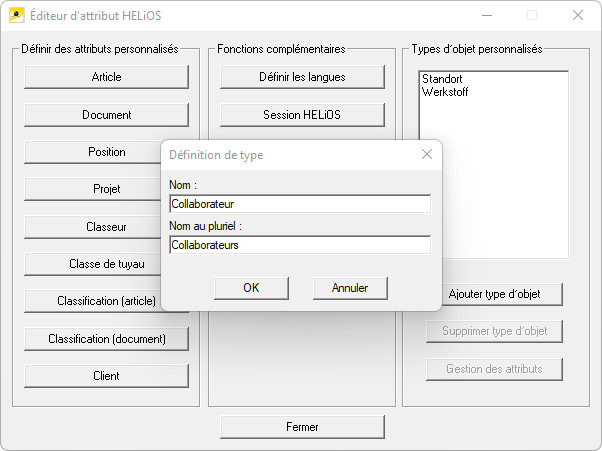Select Standort in object type list
Viewport: 602px width, 451px height.
(442, 79)
